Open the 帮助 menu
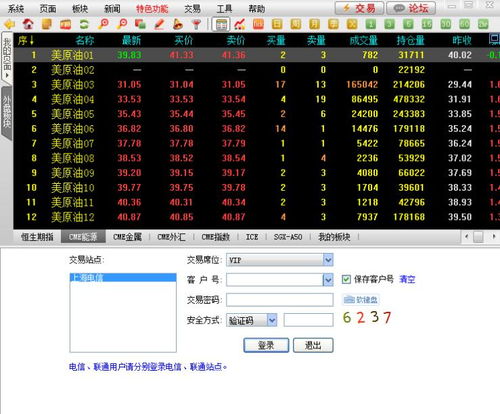This screenshot has height=414, width=500. click(x=257, y=9)
